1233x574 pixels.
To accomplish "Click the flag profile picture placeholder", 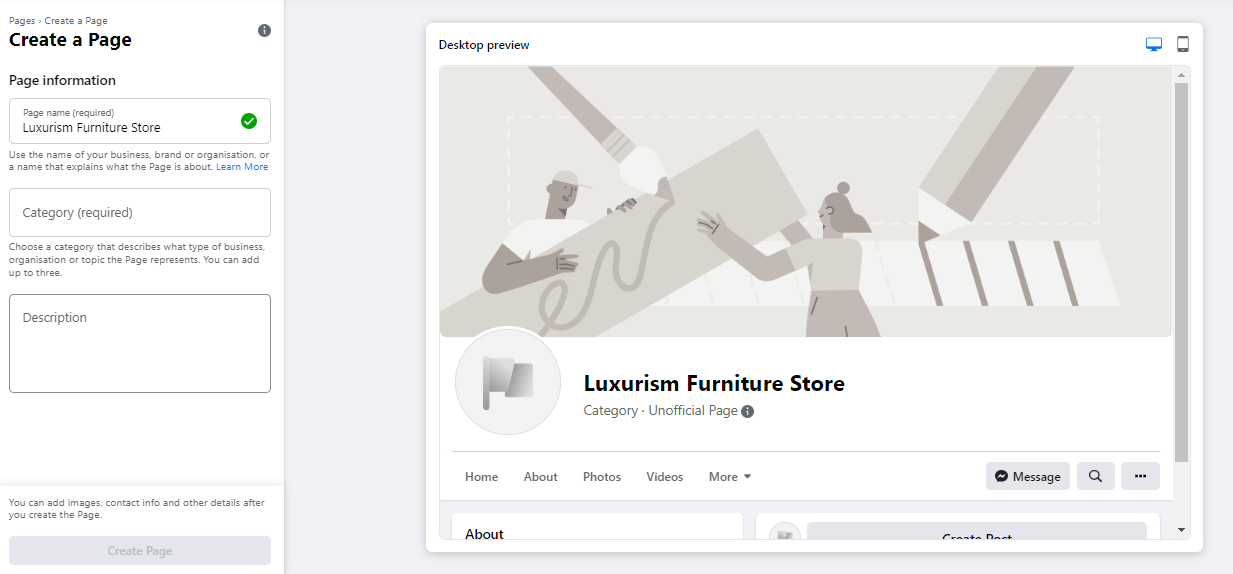I will point(507,382).
